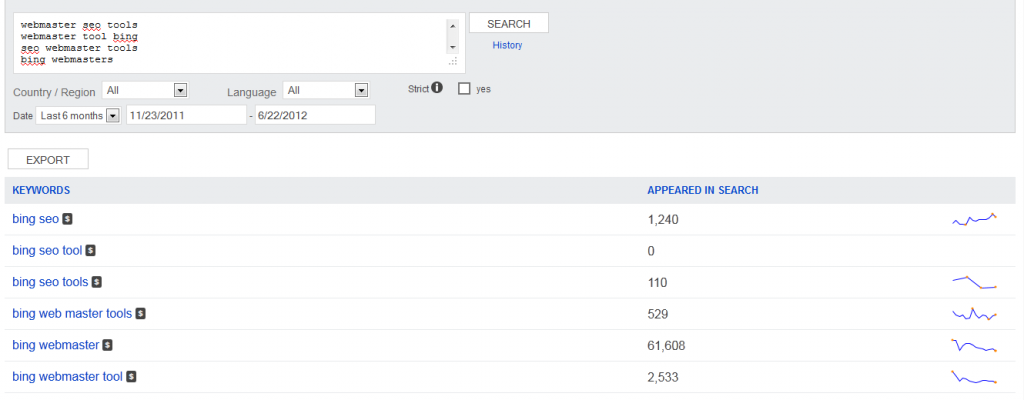Open trend sparkline for bing webmaster tool
This screenshot has width=1024, height=400.
[x=974, y=377]
